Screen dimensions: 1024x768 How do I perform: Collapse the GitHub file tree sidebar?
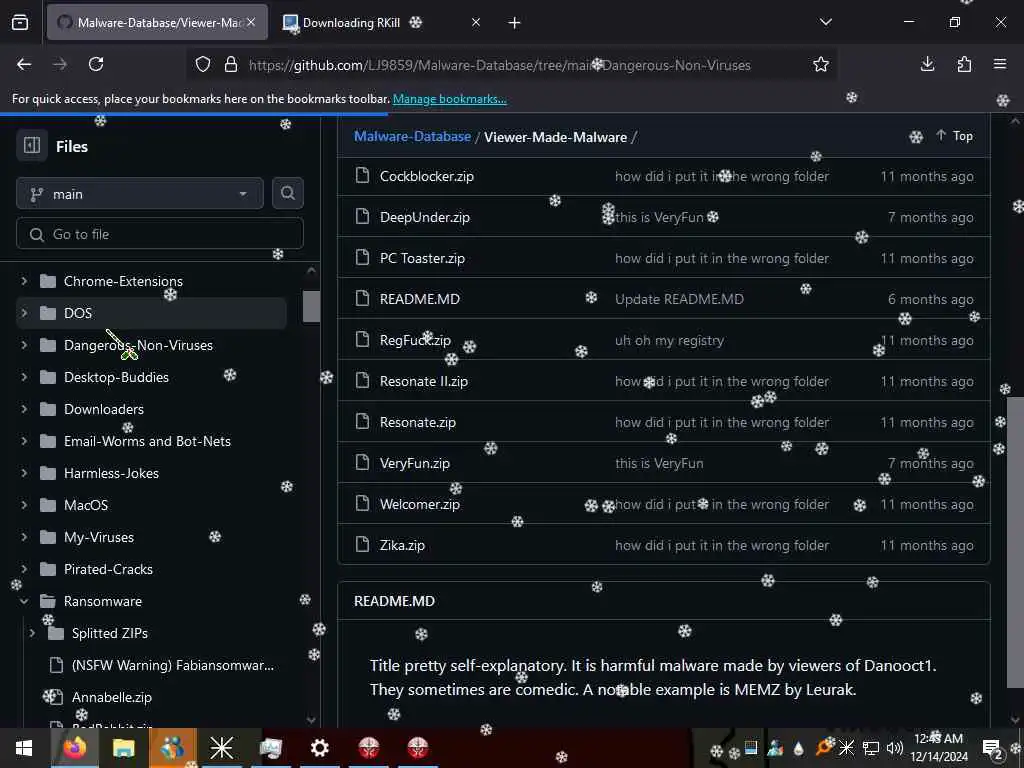(x=31, y=145)
